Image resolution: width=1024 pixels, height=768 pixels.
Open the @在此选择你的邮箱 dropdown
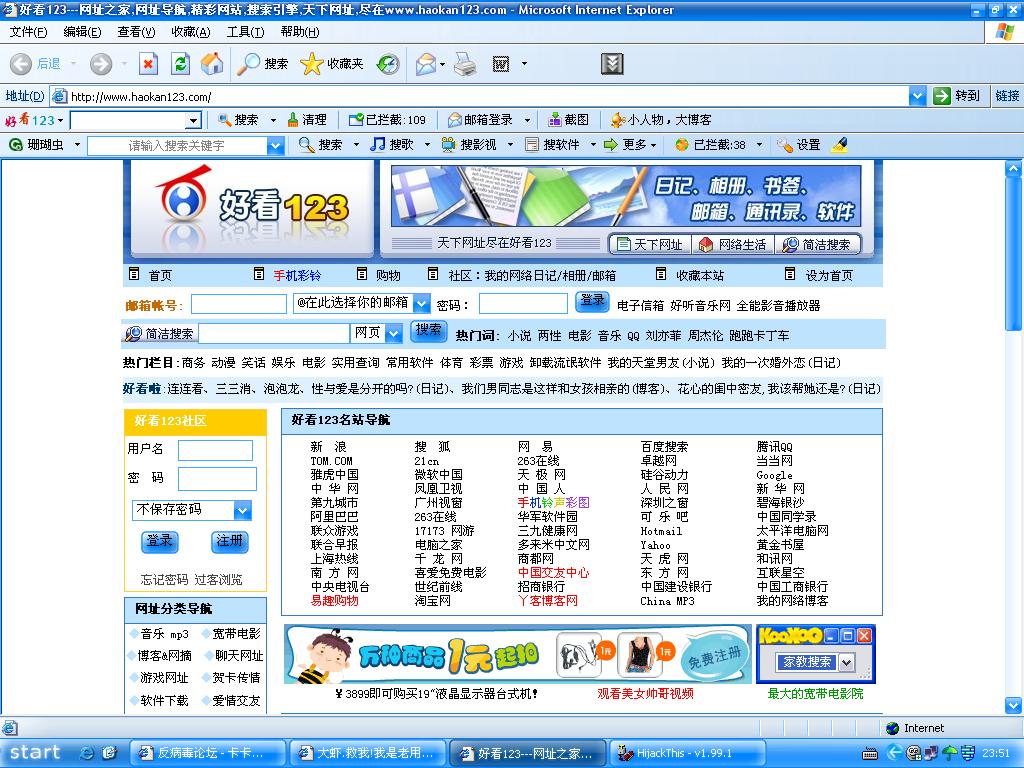(422, 303)
